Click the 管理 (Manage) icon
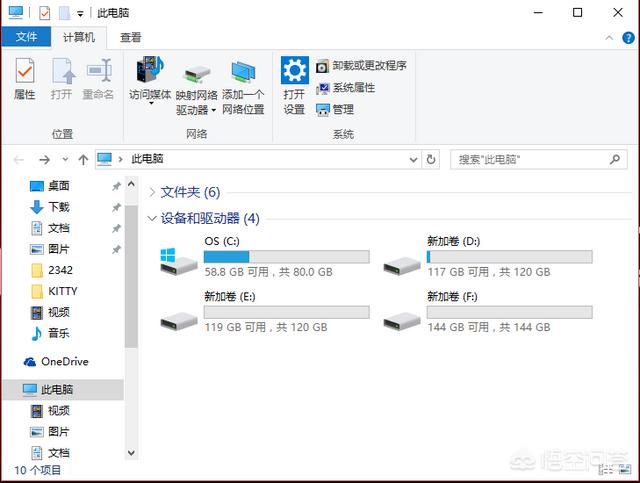The image size is (640, 483). [322, 110]
